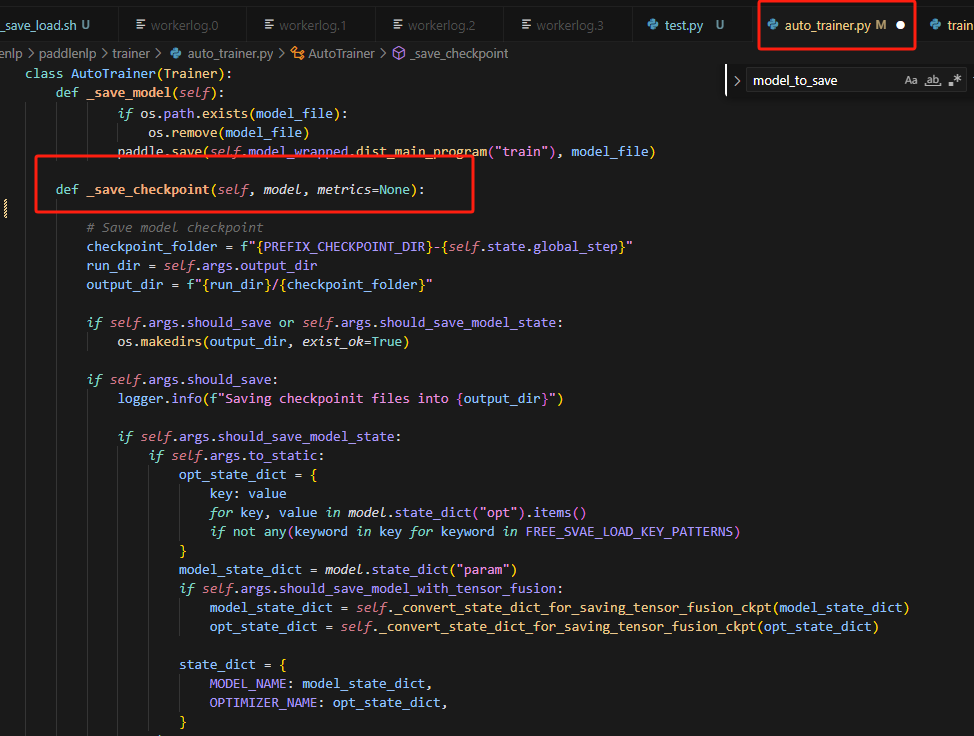This screenshot has width=974, height=736.
Task: Click unsaved dot on auto_trainer.py tab
Action: tap(901, 25)
